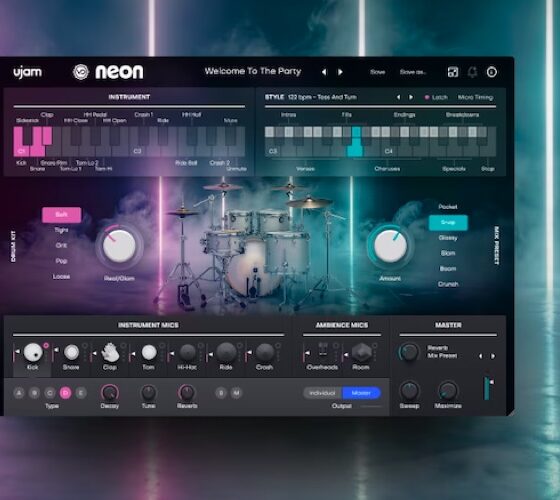Click the Reverb knob in kick settings

coord(187,393)
